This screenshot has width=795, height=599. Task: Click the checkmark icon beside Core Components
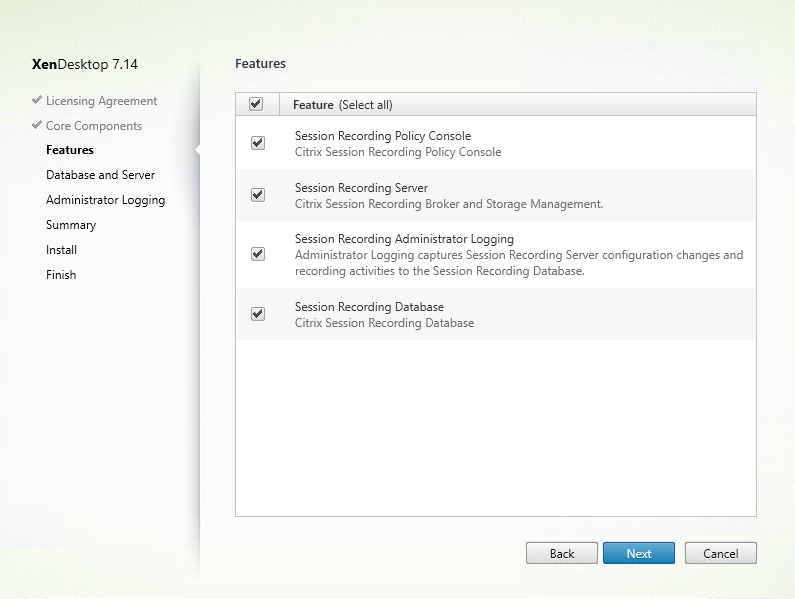click(x=37, y=126)
